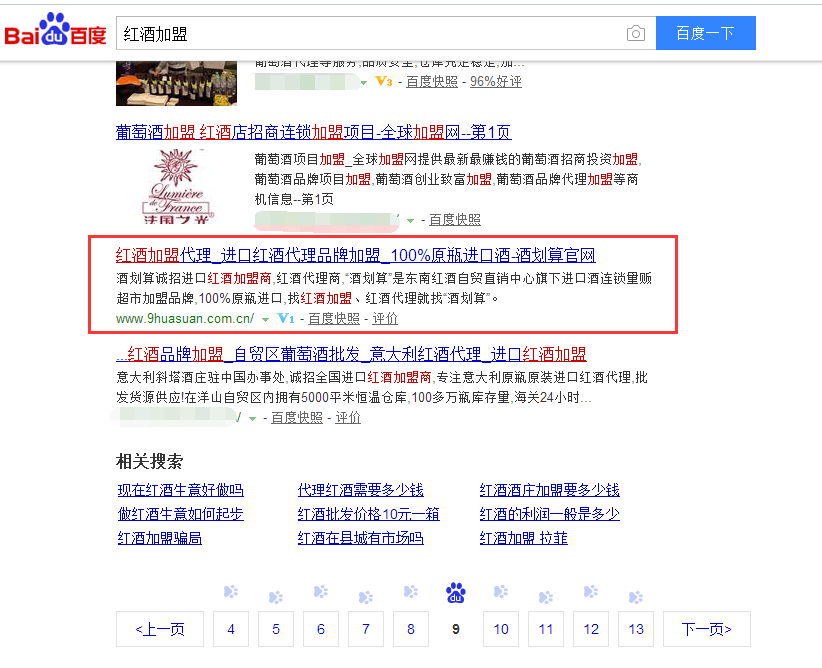Image resolution: width=822 pixels, height=668 pixels.
Task: Open 百度快照 for 全球加盟网 result
Action: [x=455, y=220]
